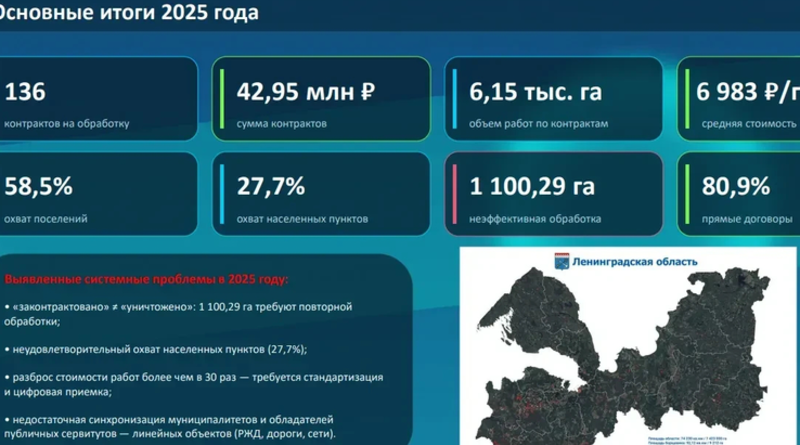Open the Leningrad region satellite map
Viewport: 800px width, 445px height.
click(x=620, y=350)
